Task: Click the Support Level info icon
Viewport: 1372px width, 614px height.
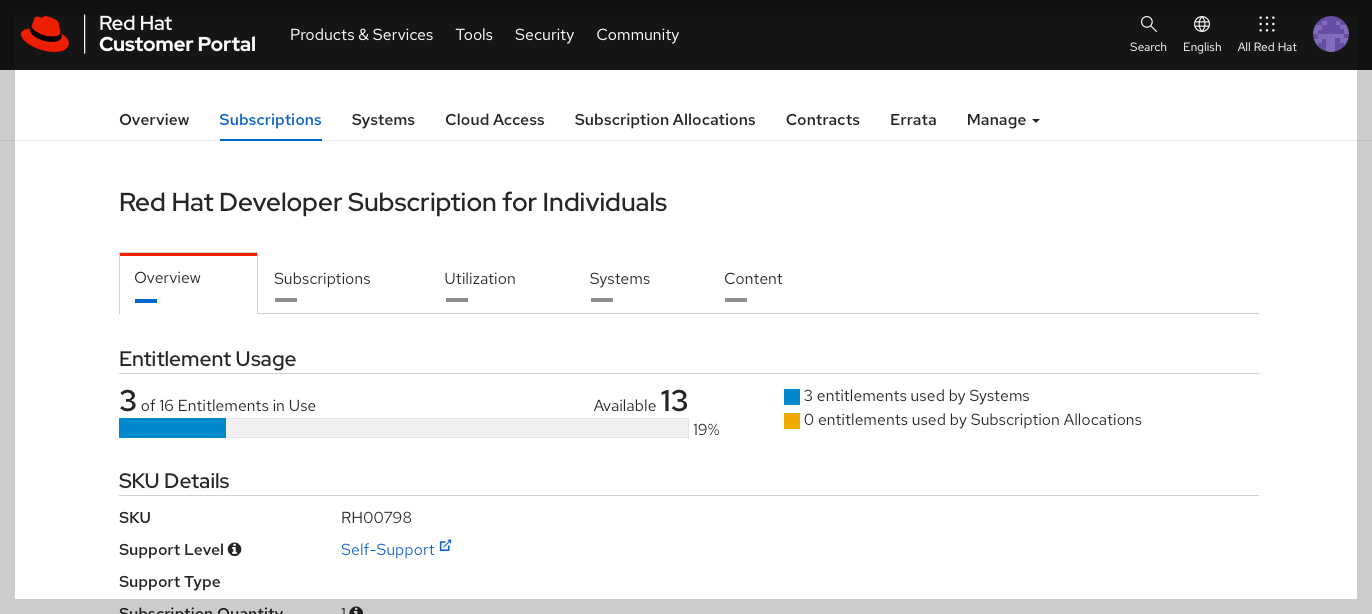Action: click(235, 548)
